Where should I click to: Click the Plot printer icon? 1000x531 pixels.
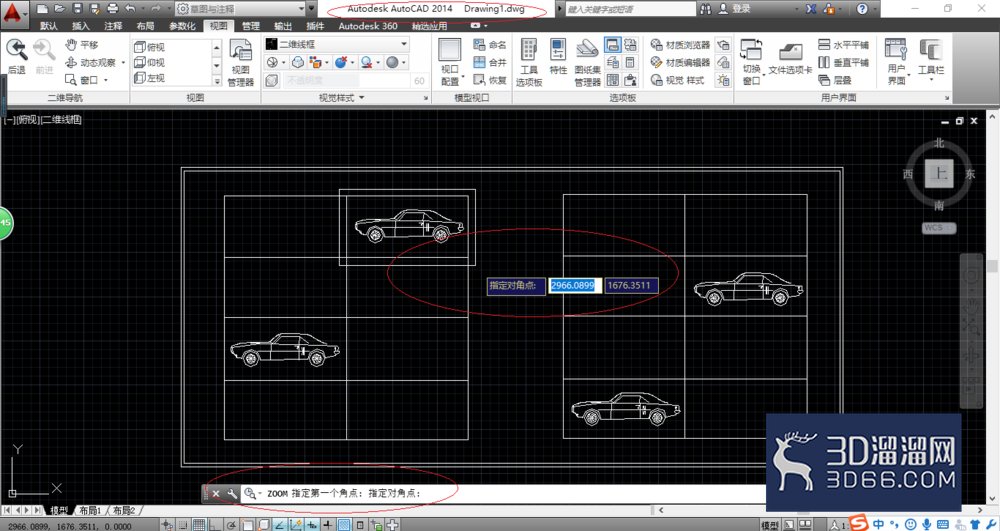(113, 9)
